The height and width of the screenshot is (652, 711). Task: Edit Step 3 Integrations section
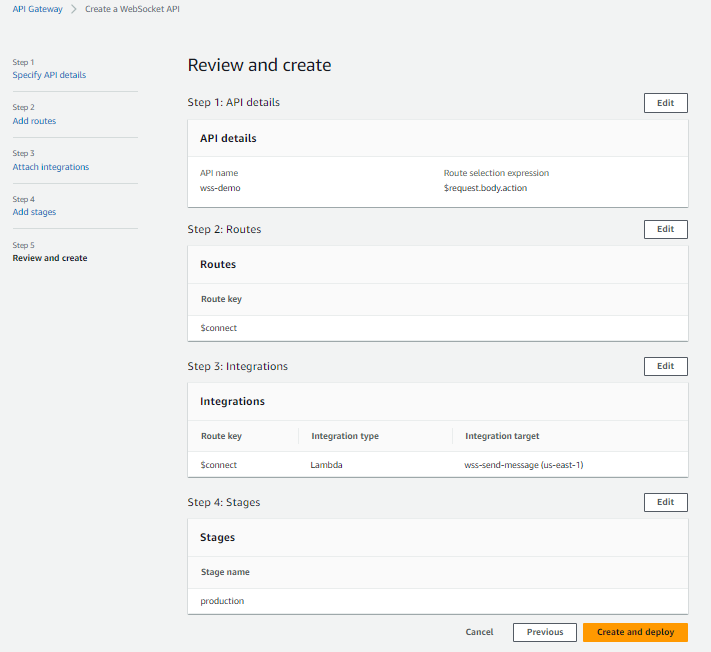pos(665,366)
